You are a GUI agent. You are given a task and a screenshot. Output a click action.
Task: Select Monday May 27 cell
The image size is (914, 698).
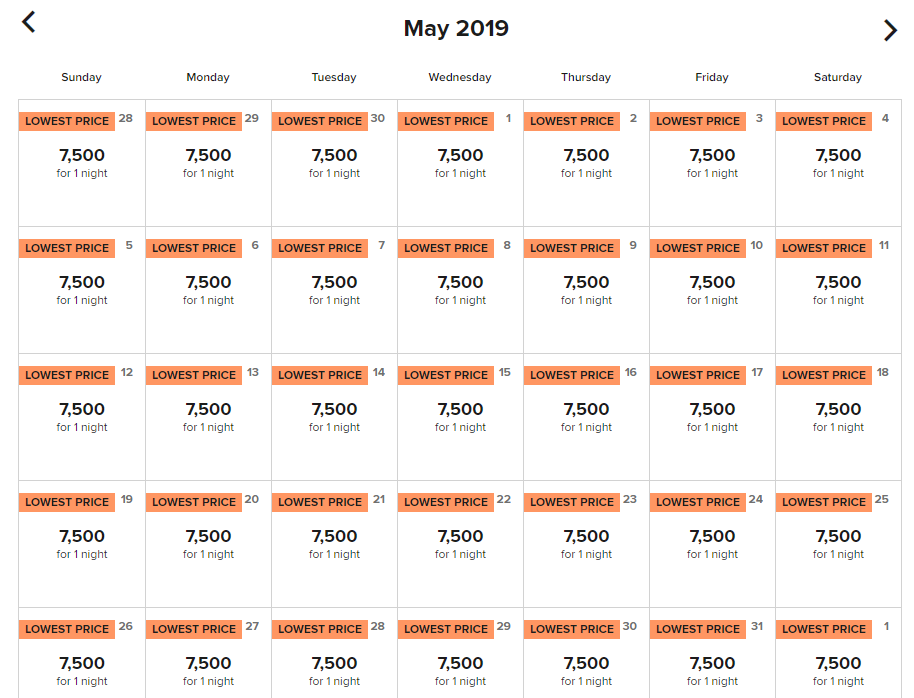[x=208, y=653]
